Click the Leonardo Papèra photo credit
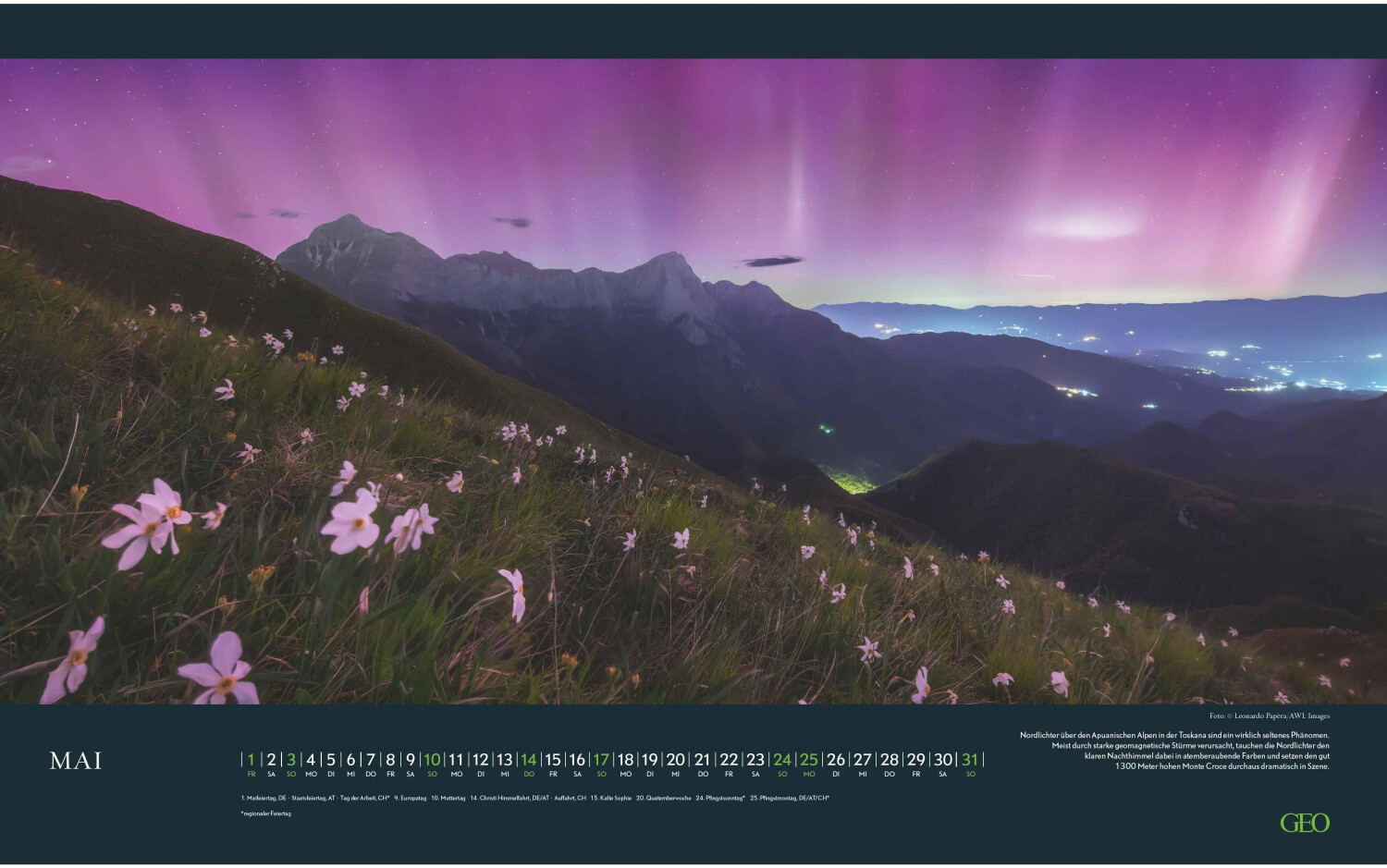This screenshot has width=1387, height=868. point(1268,715)
